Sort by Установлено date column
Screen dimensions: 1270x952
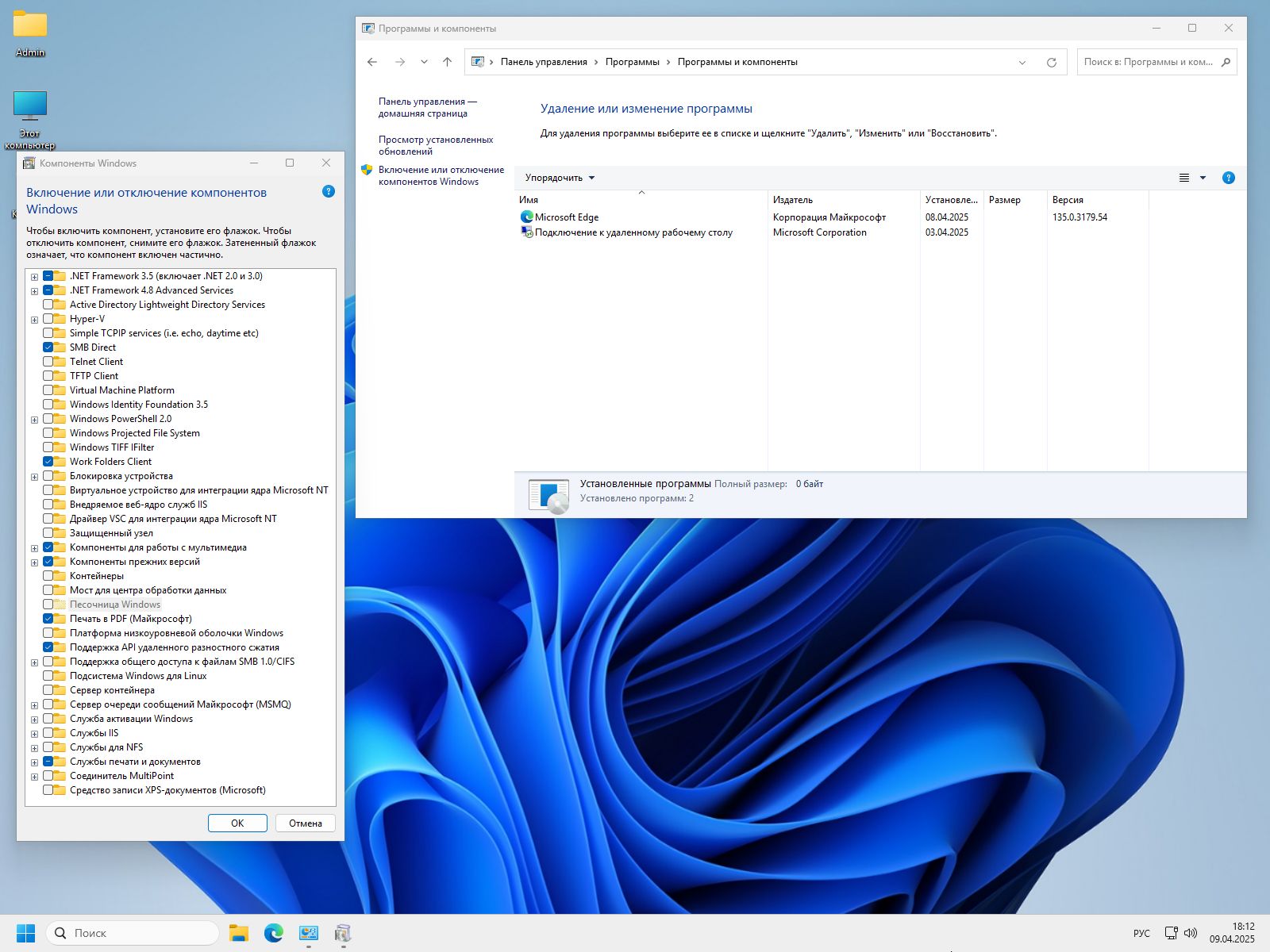pyautogui.click(x=952, y=200)
